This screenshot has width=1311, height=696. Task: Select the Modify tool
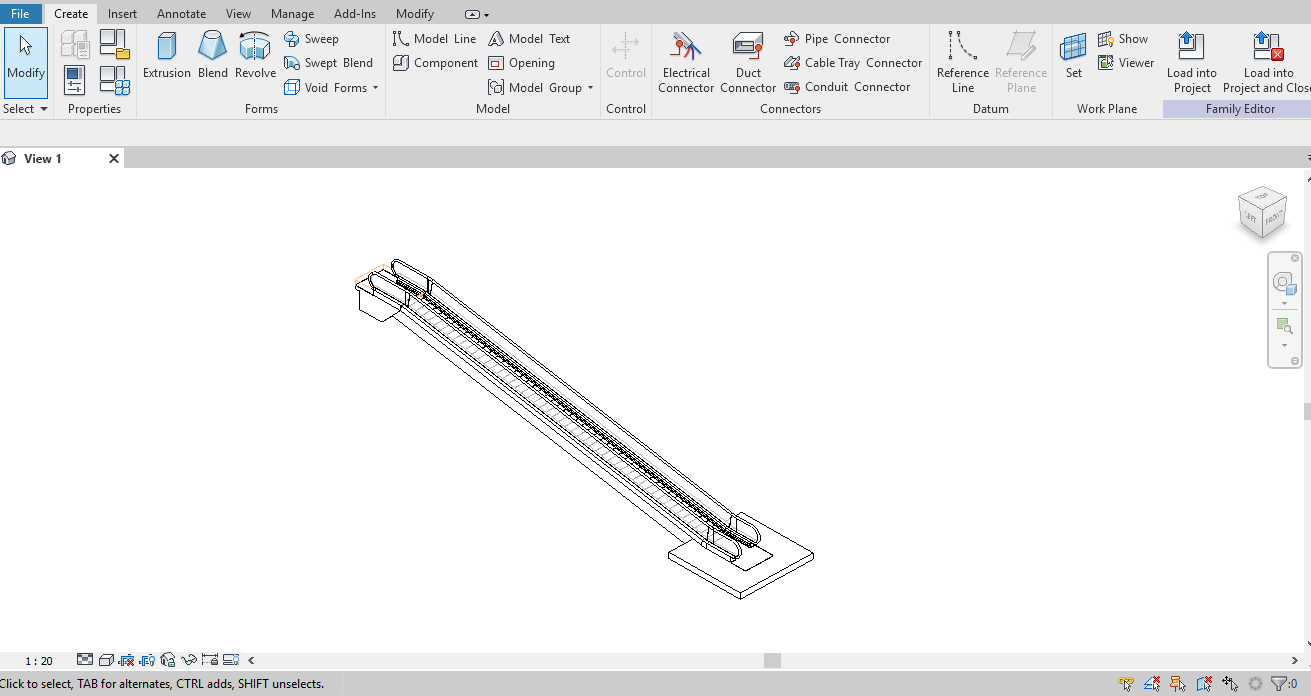(x=25, y=62)
